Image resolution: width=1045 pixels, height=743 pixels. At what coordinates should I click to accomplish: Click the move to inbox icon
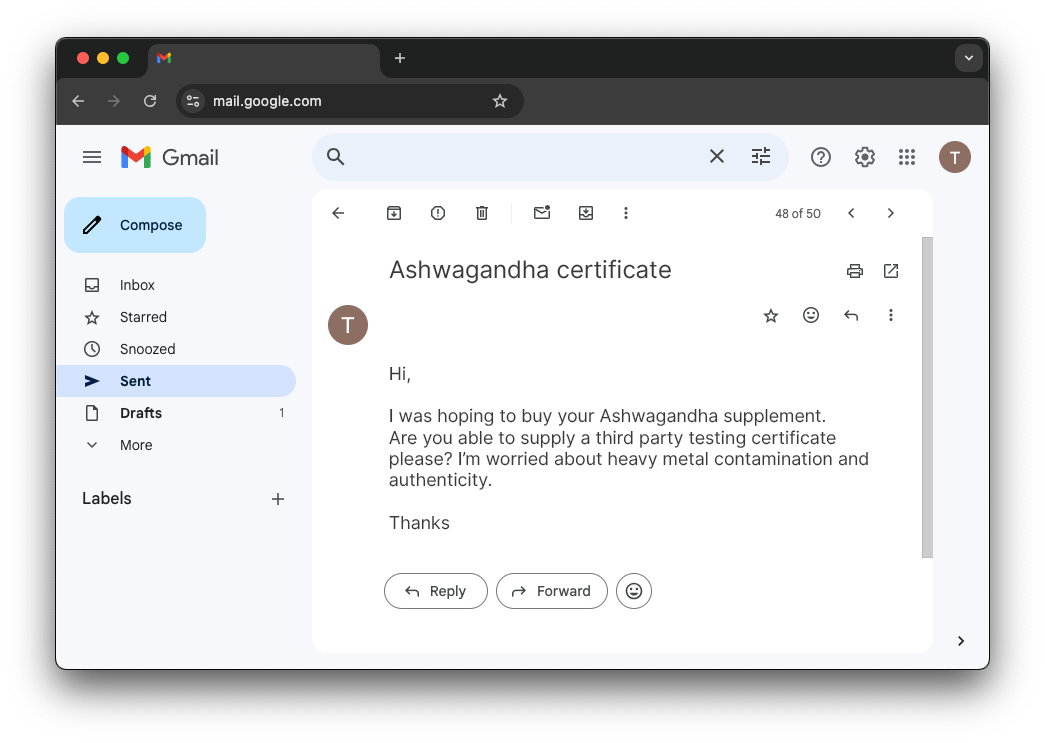tap(586, 213)
